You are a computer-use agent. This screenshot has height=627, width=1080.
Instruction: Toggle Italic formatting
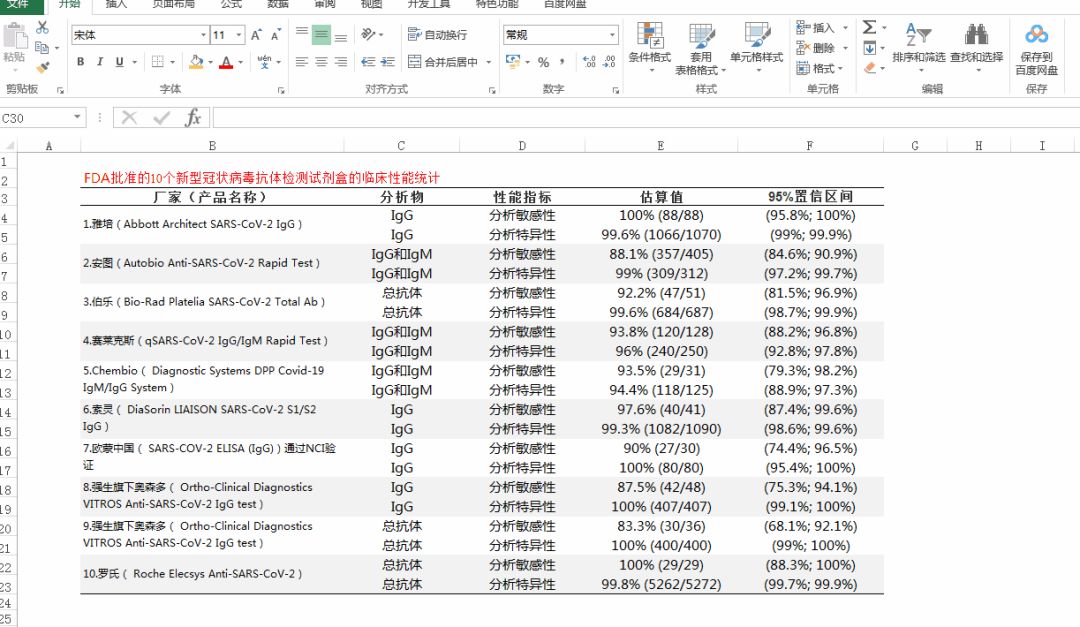99,62
